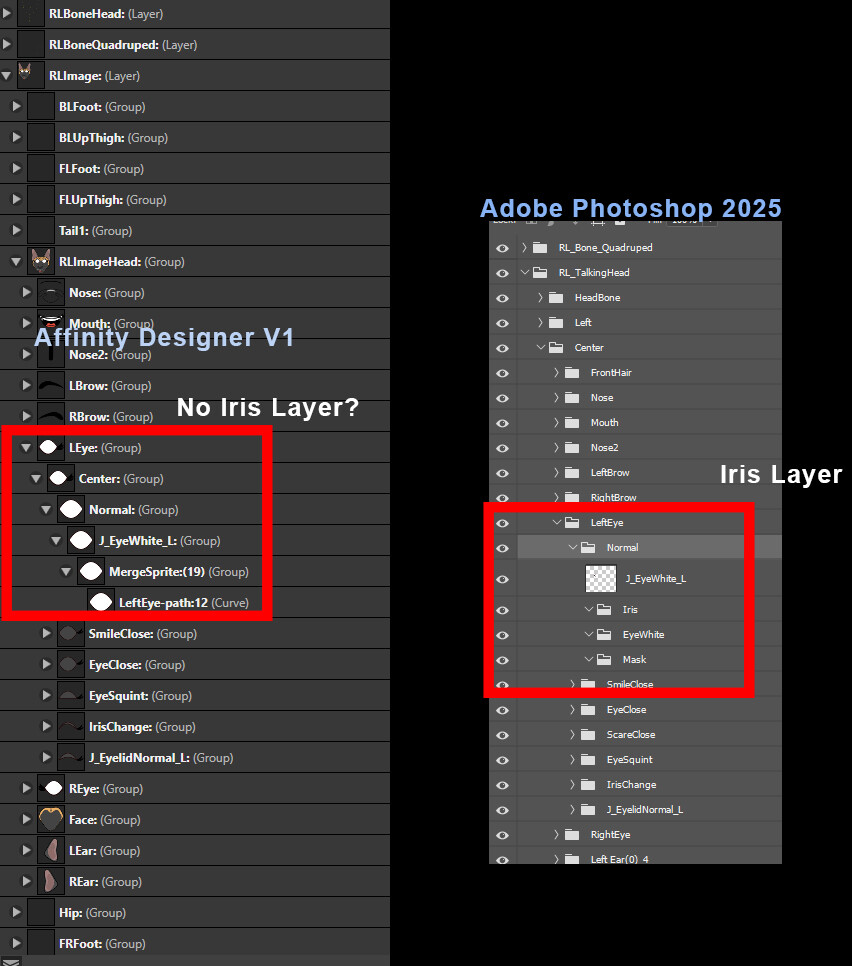
Task: Select the FRFoot group row
Action: pos(195,944)
